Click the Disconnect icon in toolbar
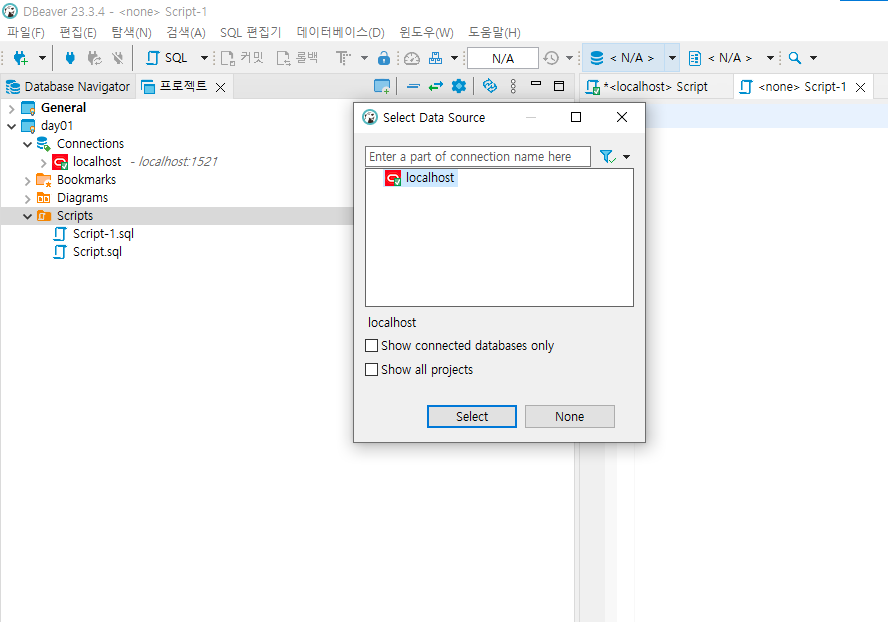 (118, 58)
